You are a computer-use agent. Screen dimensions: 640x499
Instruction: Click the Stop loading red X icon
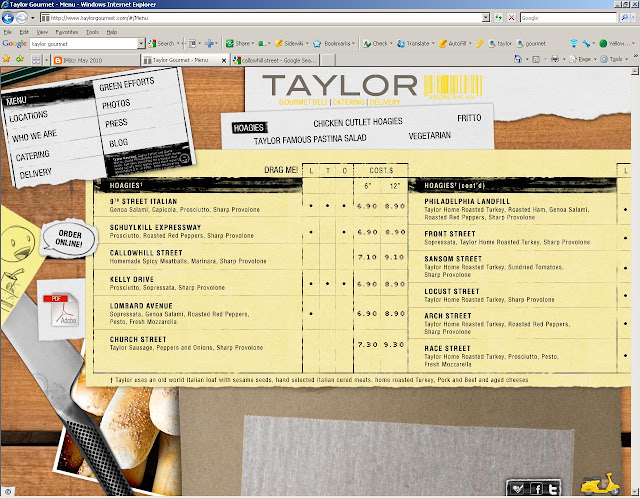click(511, 18)
